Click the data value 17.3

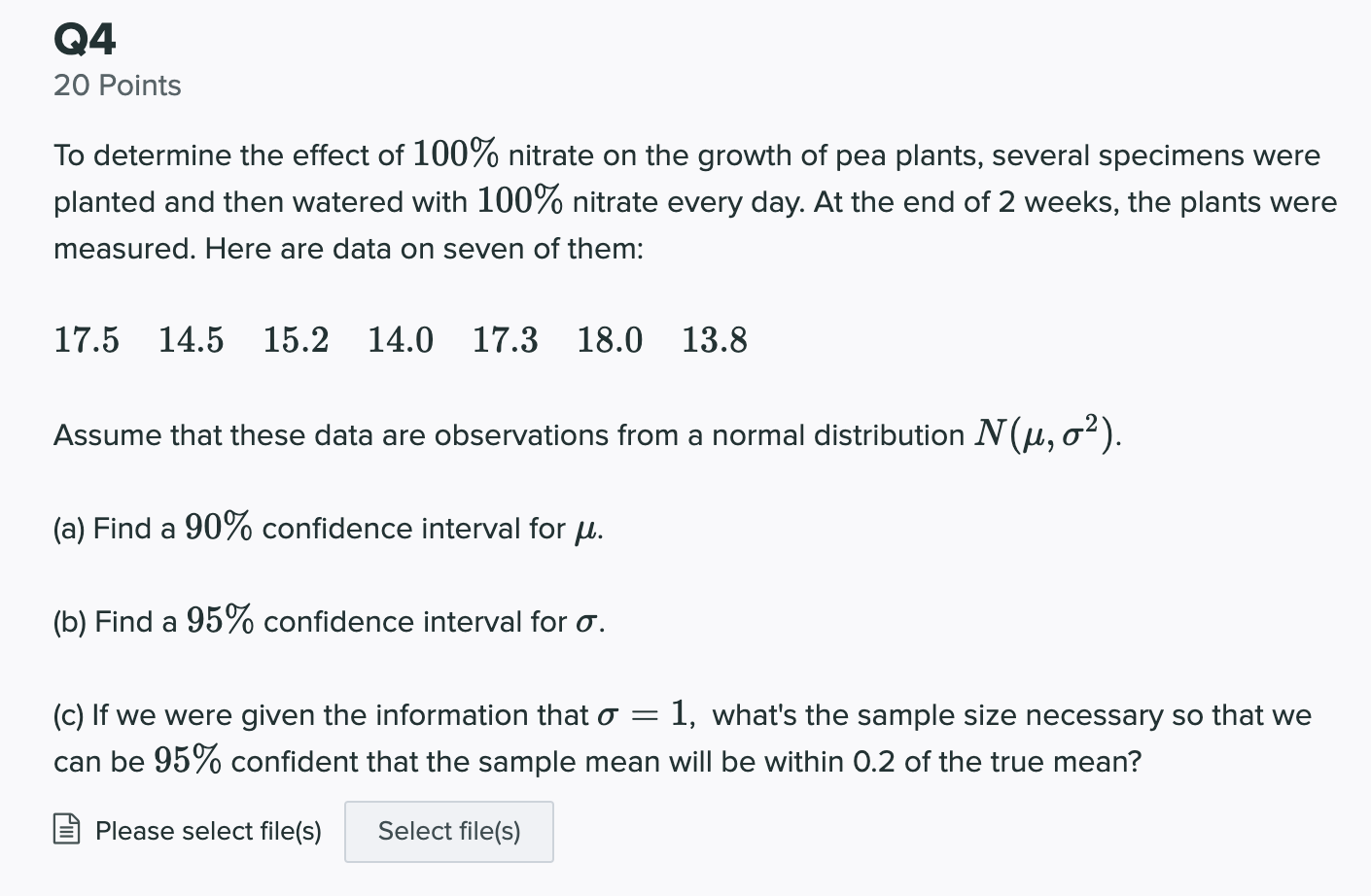506,340
